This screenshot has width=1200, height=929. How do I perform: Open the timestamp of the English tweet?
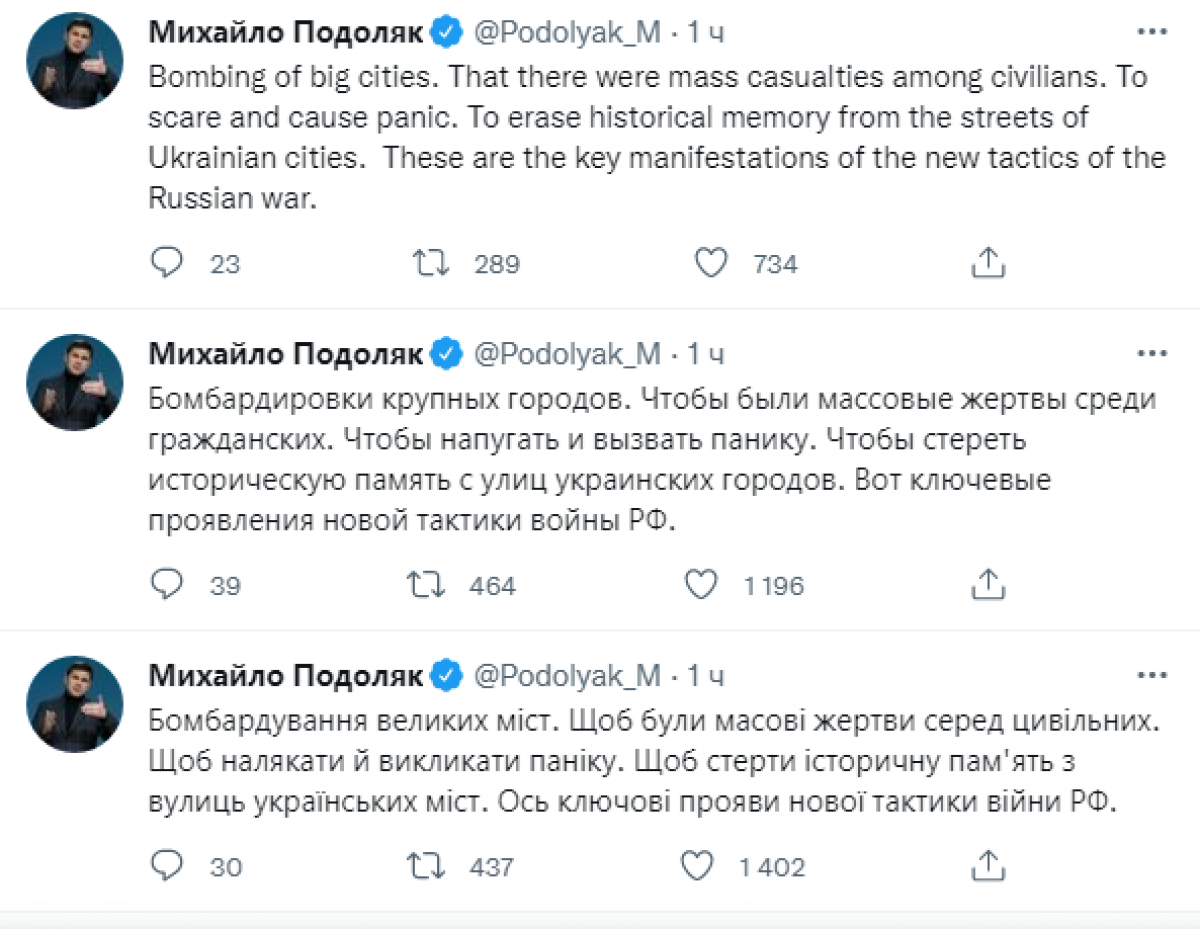coord(706,30)
